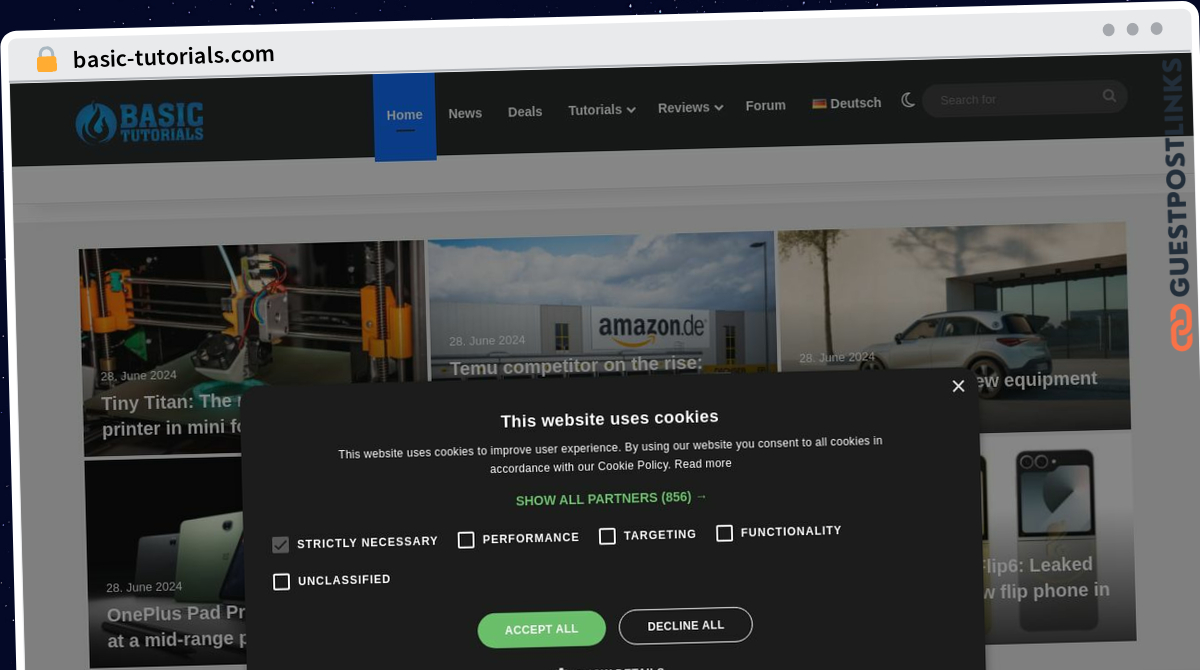This screenshot has height=670, width=1200.
Task: Open Show All Partners (856) link
Action: pos(611,498)
